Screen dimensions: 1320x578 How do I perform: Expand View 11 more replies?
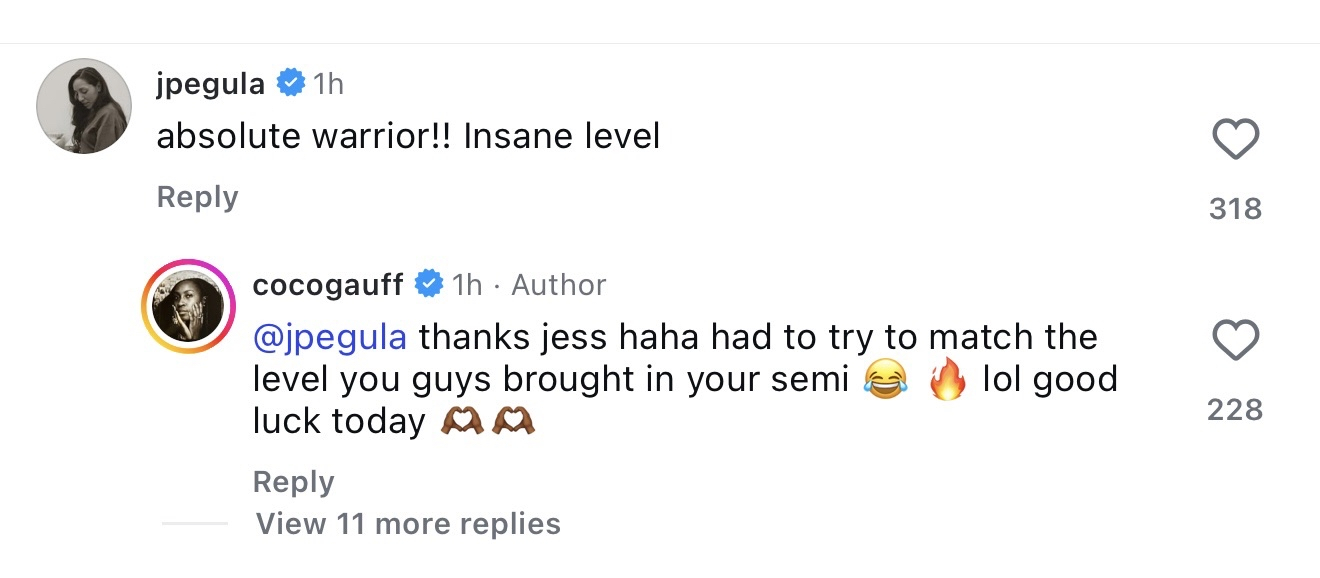408,523
